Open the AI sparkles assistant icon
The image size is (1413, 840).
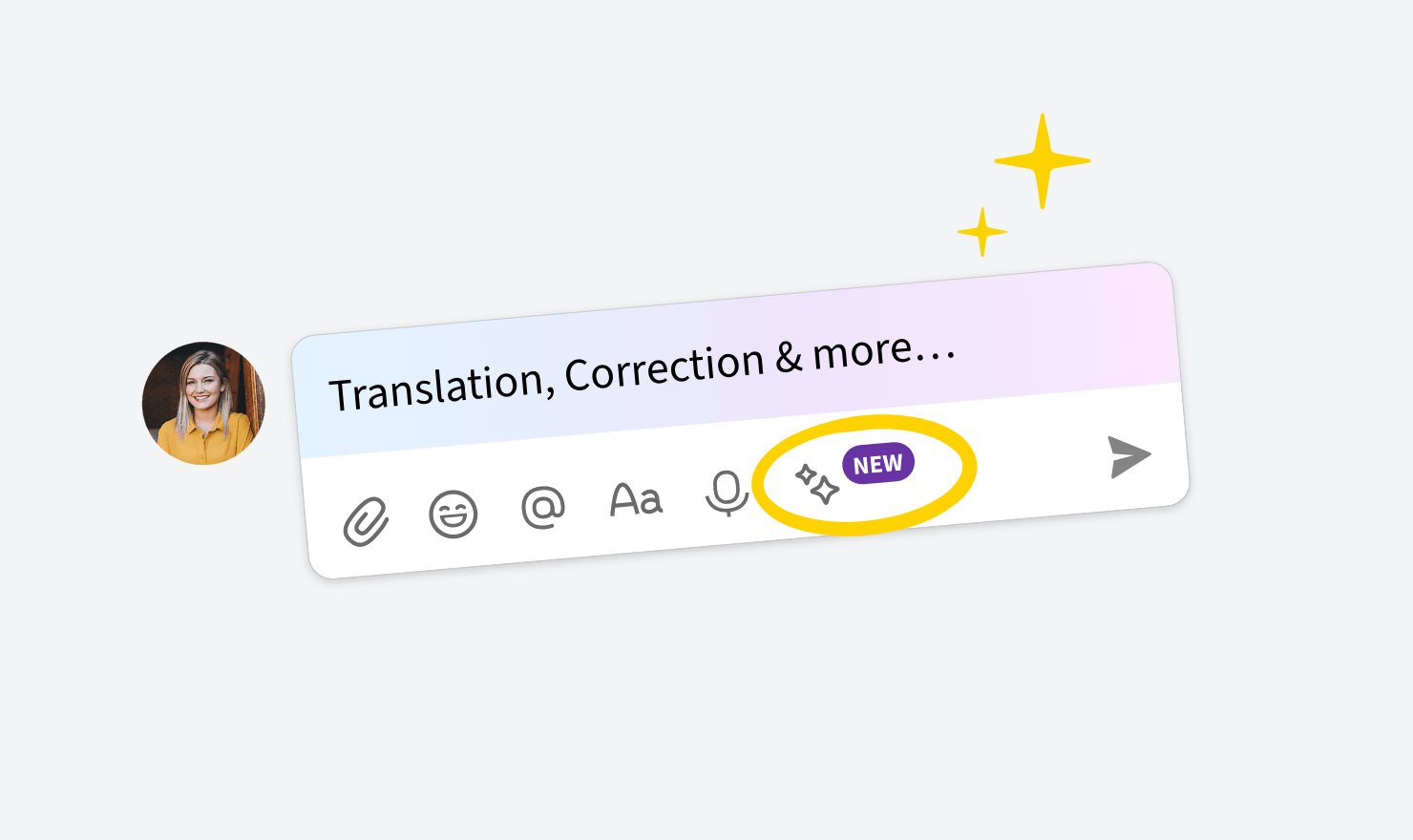point(817,484)
